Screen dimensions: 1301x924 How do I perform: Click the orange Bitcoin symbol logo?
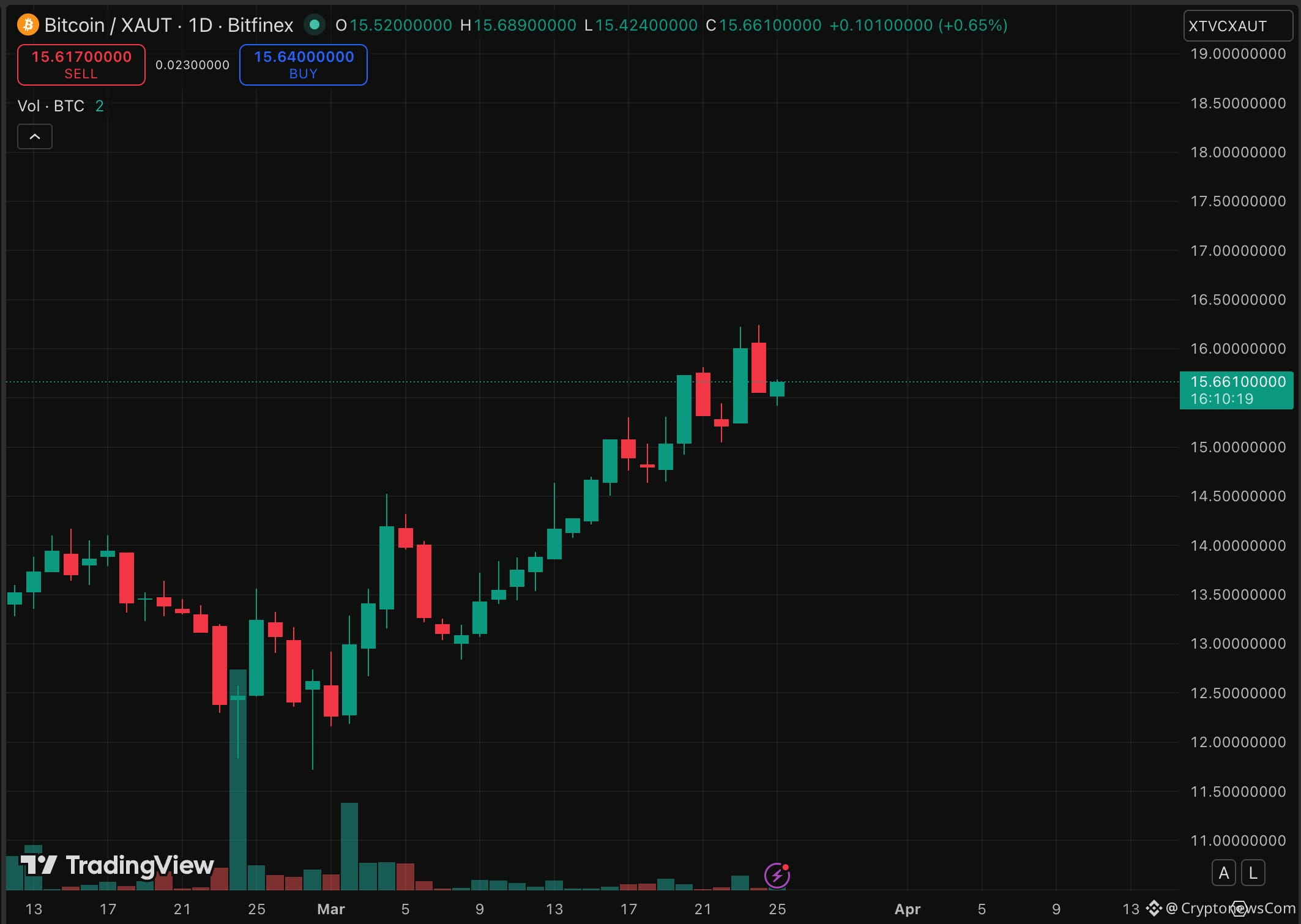pos(28,25)
